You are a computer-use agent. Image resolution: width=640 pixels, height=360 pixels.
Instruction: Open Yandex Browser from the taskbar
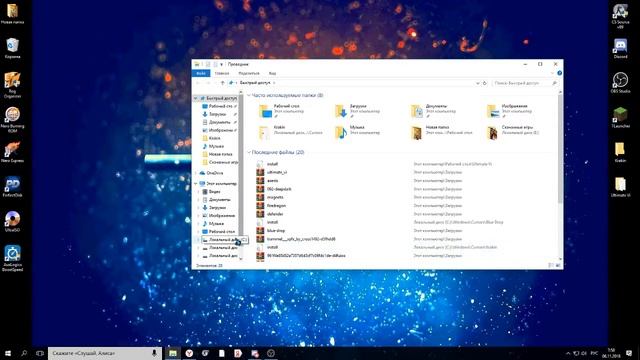[189, 353]
